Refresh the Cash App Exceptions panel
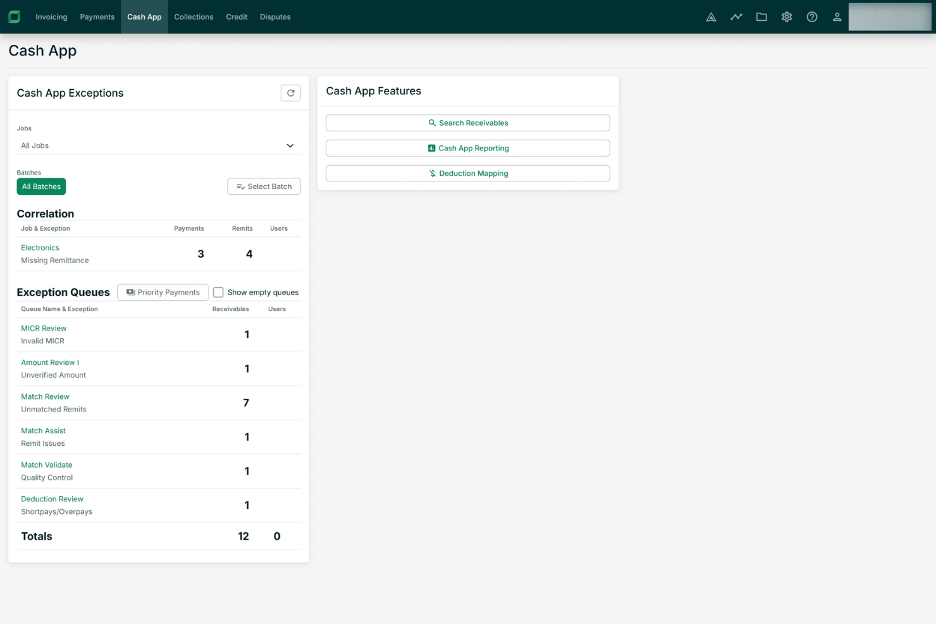This screenshot has width=936, height=624. 291,93
